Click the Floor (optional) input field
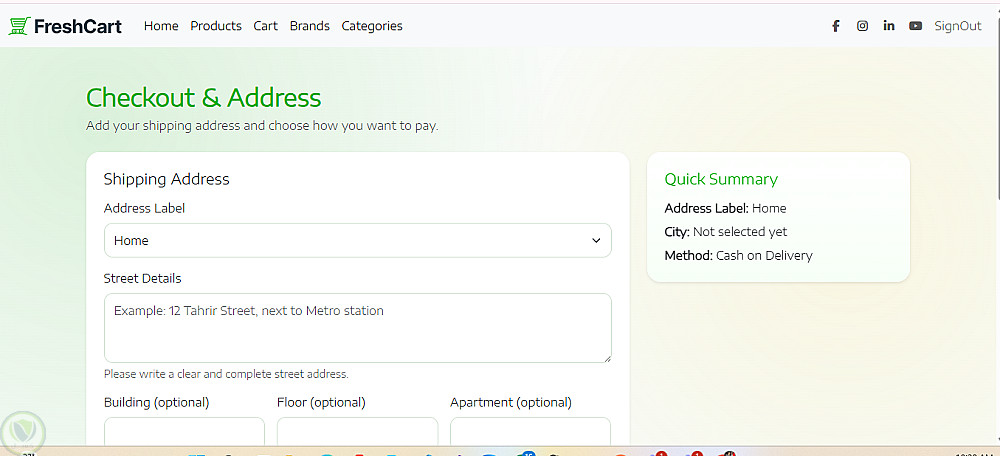 point(357,431)
